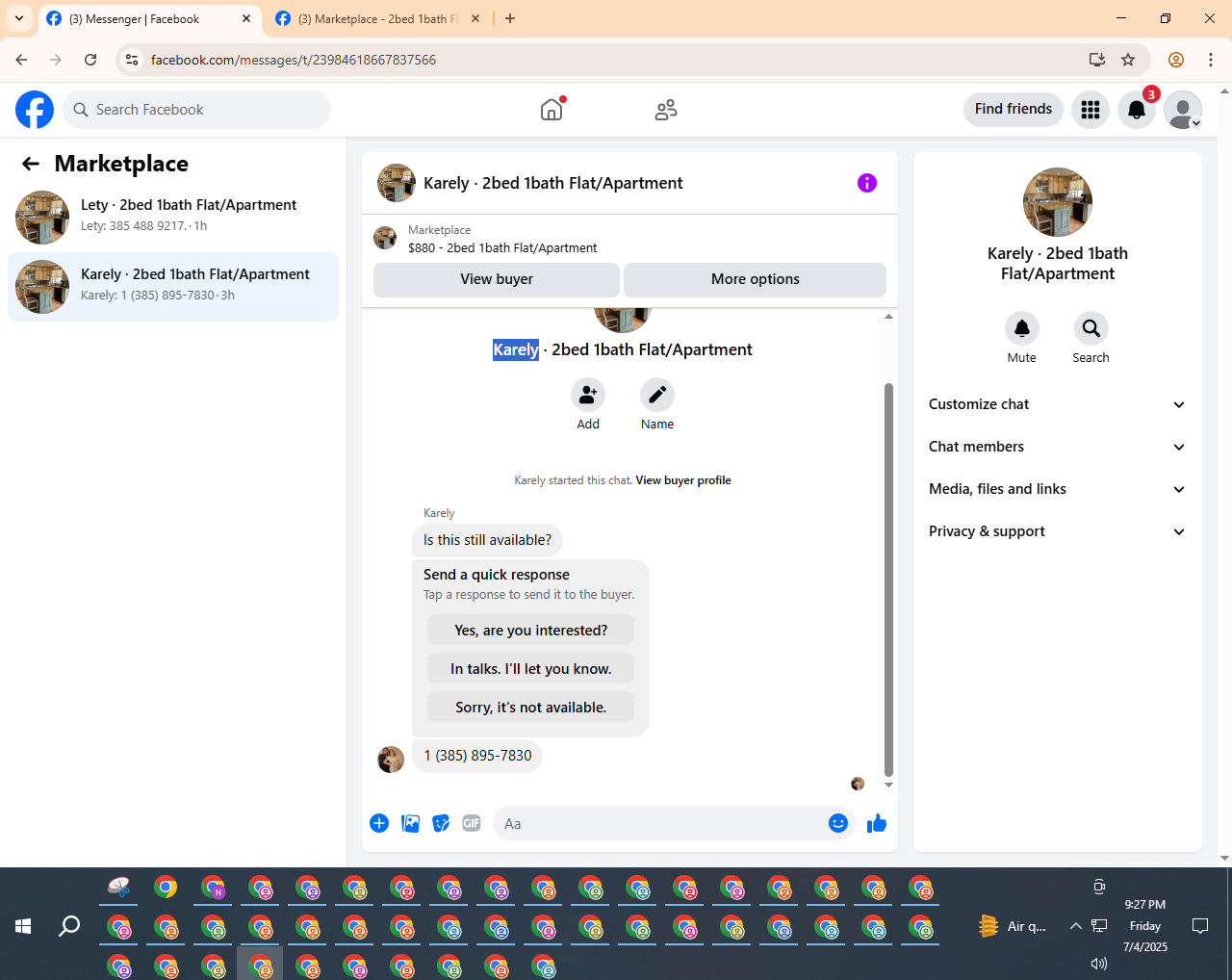Click the browser address bar URL
This screenshot has height=980, width=1232.
[x=294, y=60]
